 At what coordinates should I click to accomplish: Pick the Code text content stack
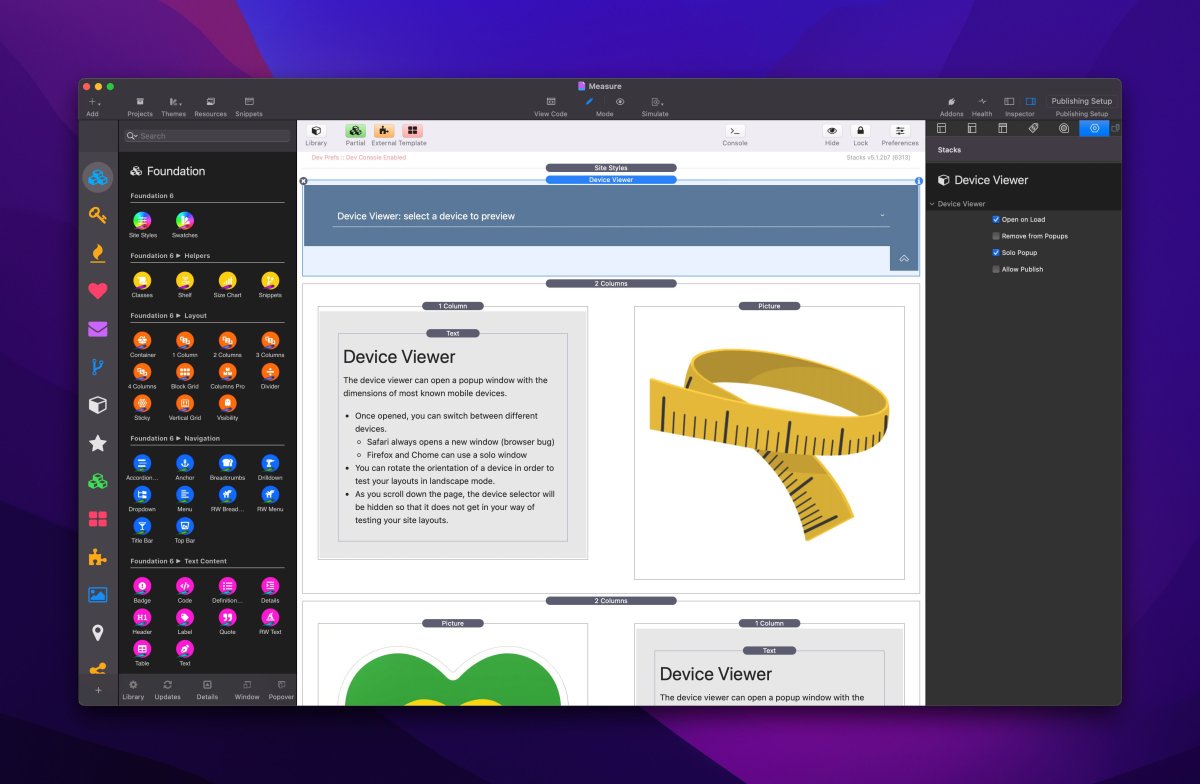pos(185,586)
